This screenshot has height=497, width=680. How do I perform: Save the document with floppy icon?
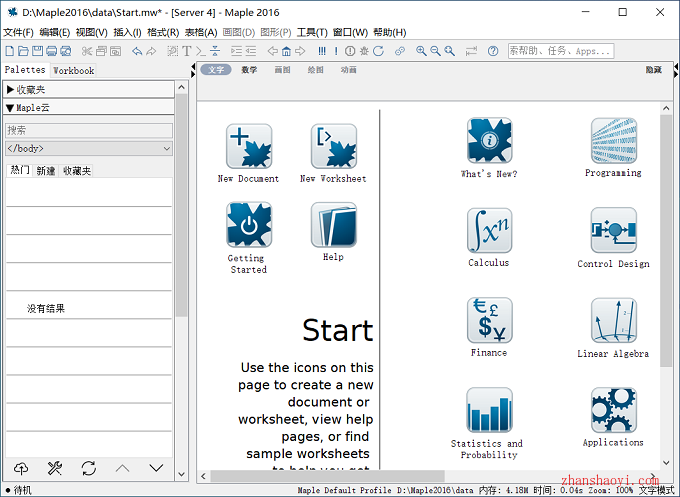point(38,51)
